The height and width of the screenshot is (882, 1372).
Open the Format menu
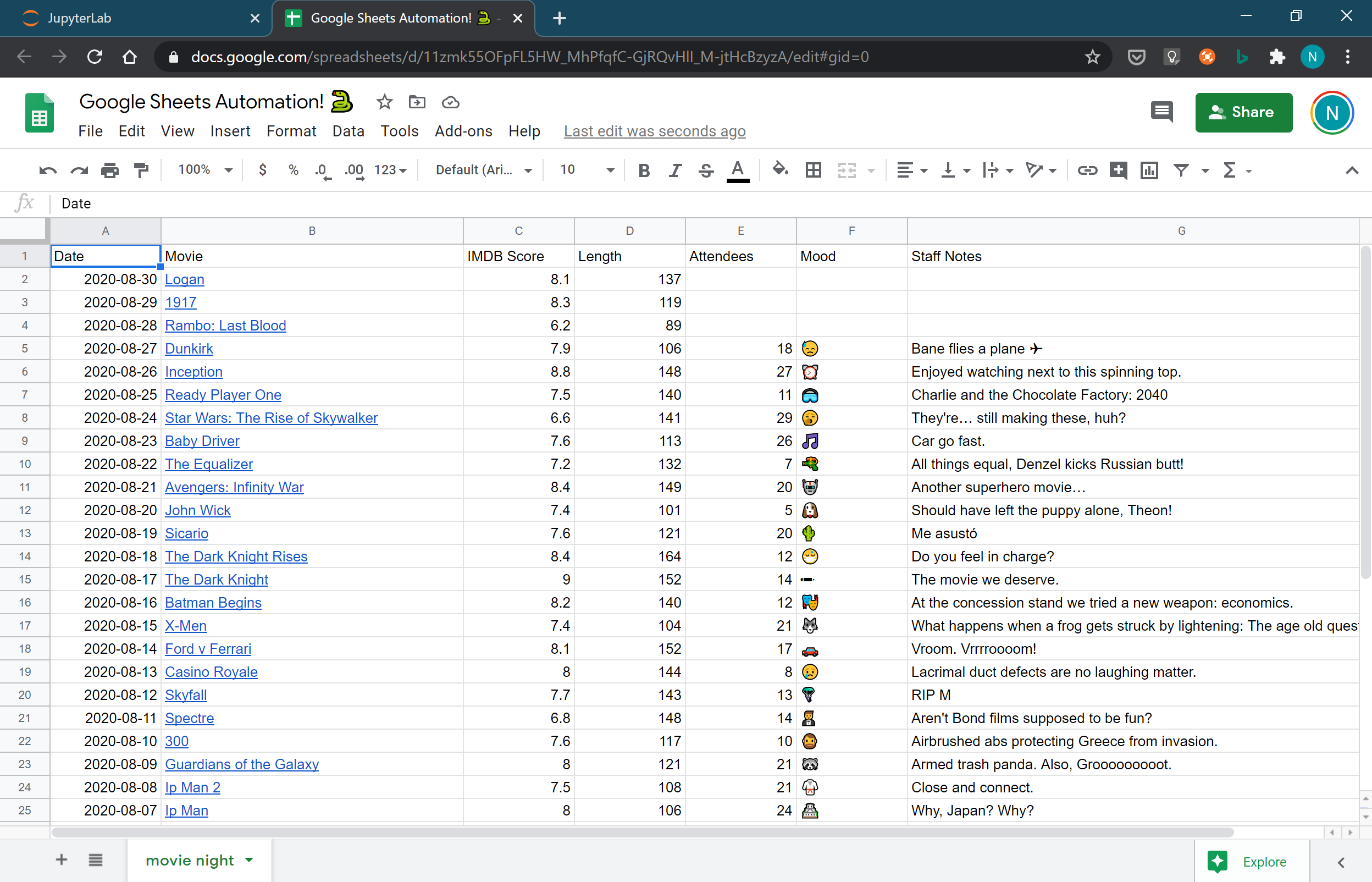click(291, 131)
